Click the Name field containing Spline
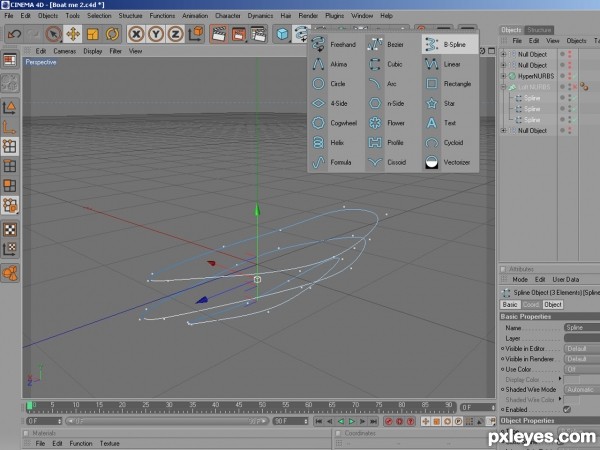Screen dimensions: 600x450 [582, 328]
